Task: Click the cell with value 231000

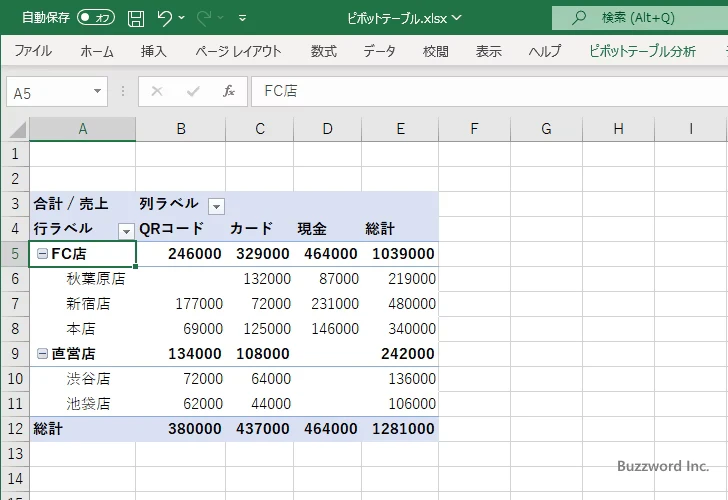Action: pos(327,304)
